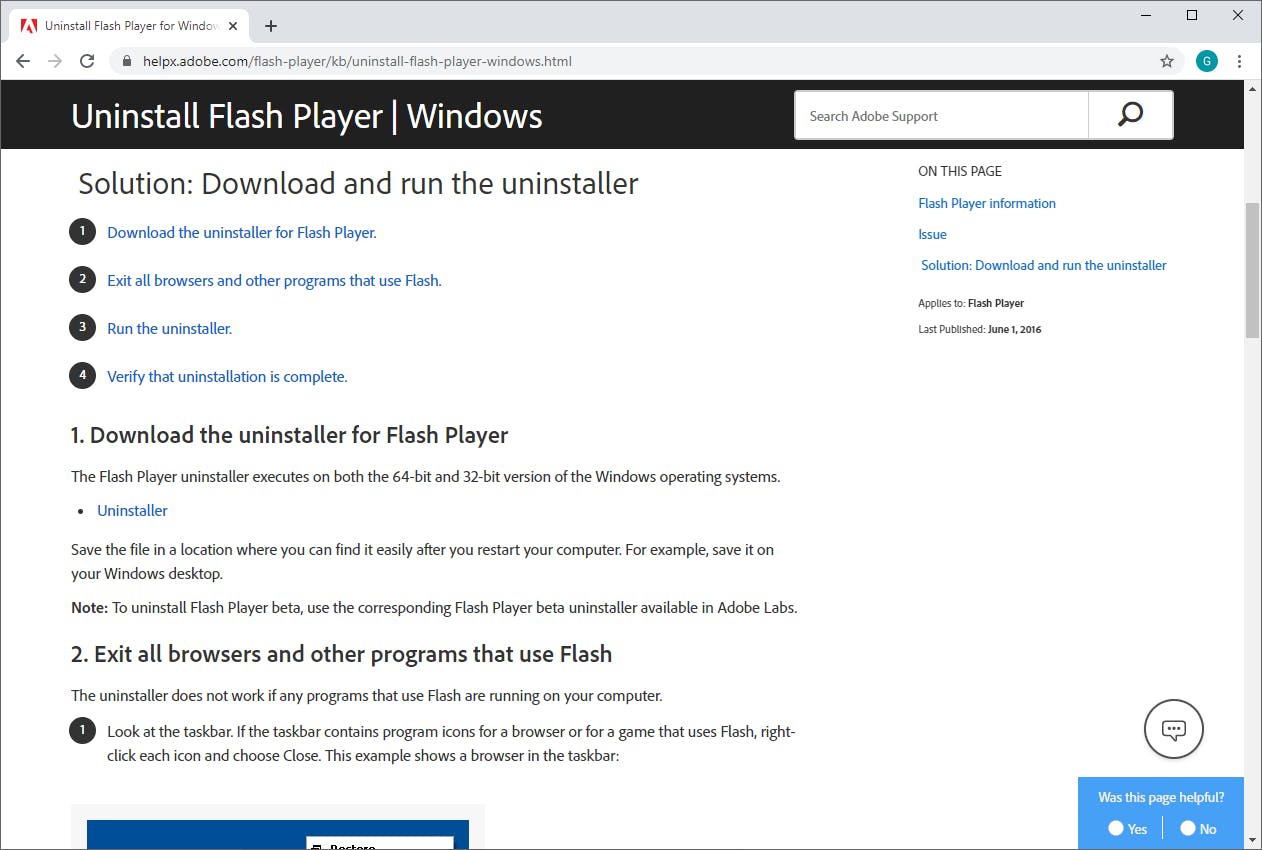Open the Google profile avatar G
Image resolution: width=1262 pixels, height=850 pixels.
pyautogui.click(x=1206, y=61)
